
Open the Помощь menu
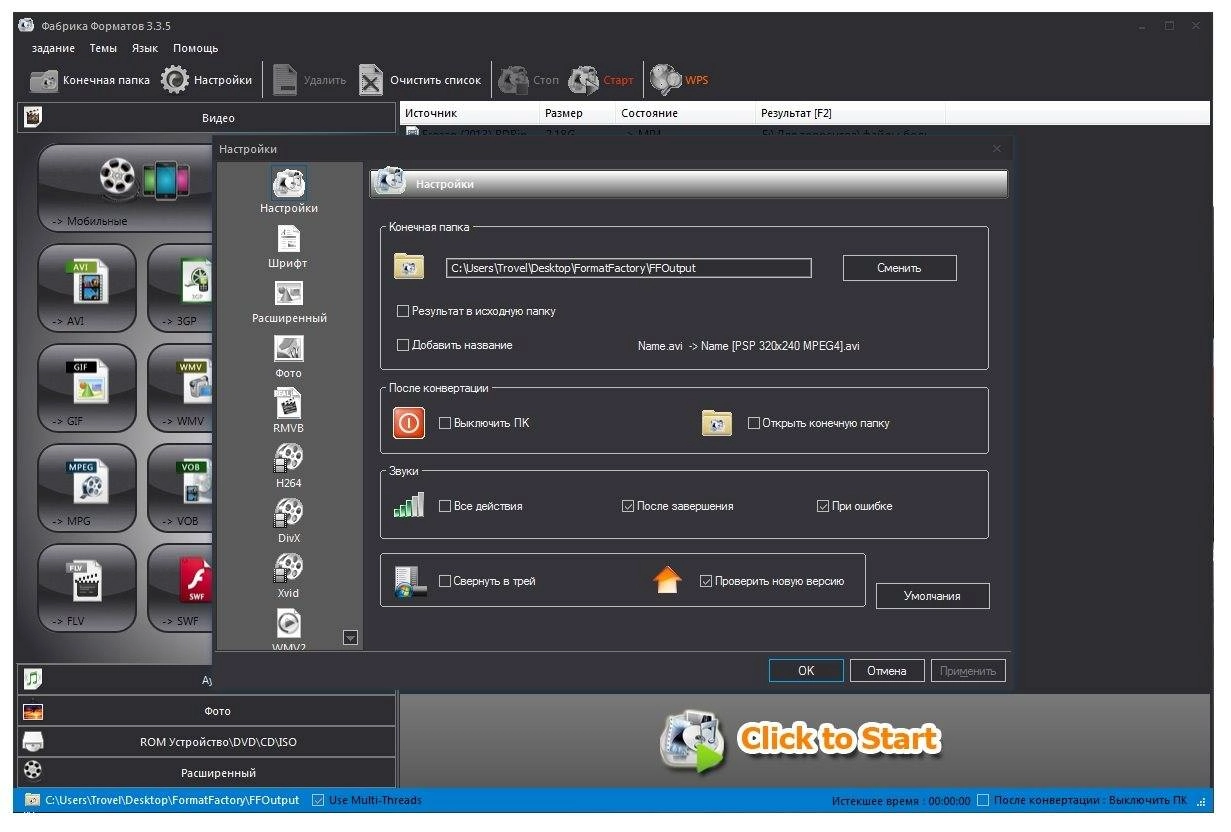tap(195, 48)
